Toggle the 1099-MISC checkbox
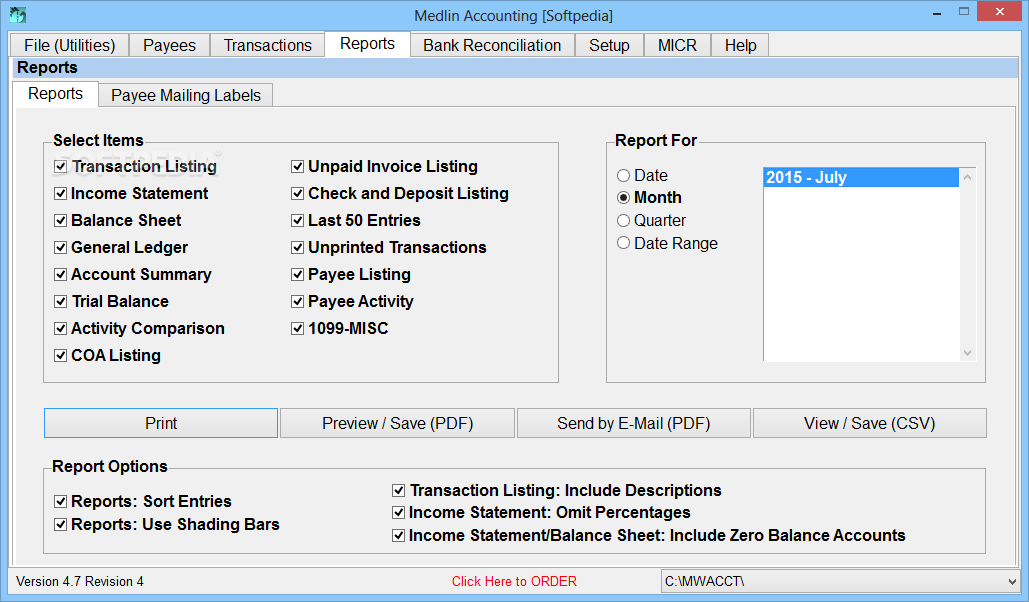Screen dimensions: 1029x602 tap(297, 328)
